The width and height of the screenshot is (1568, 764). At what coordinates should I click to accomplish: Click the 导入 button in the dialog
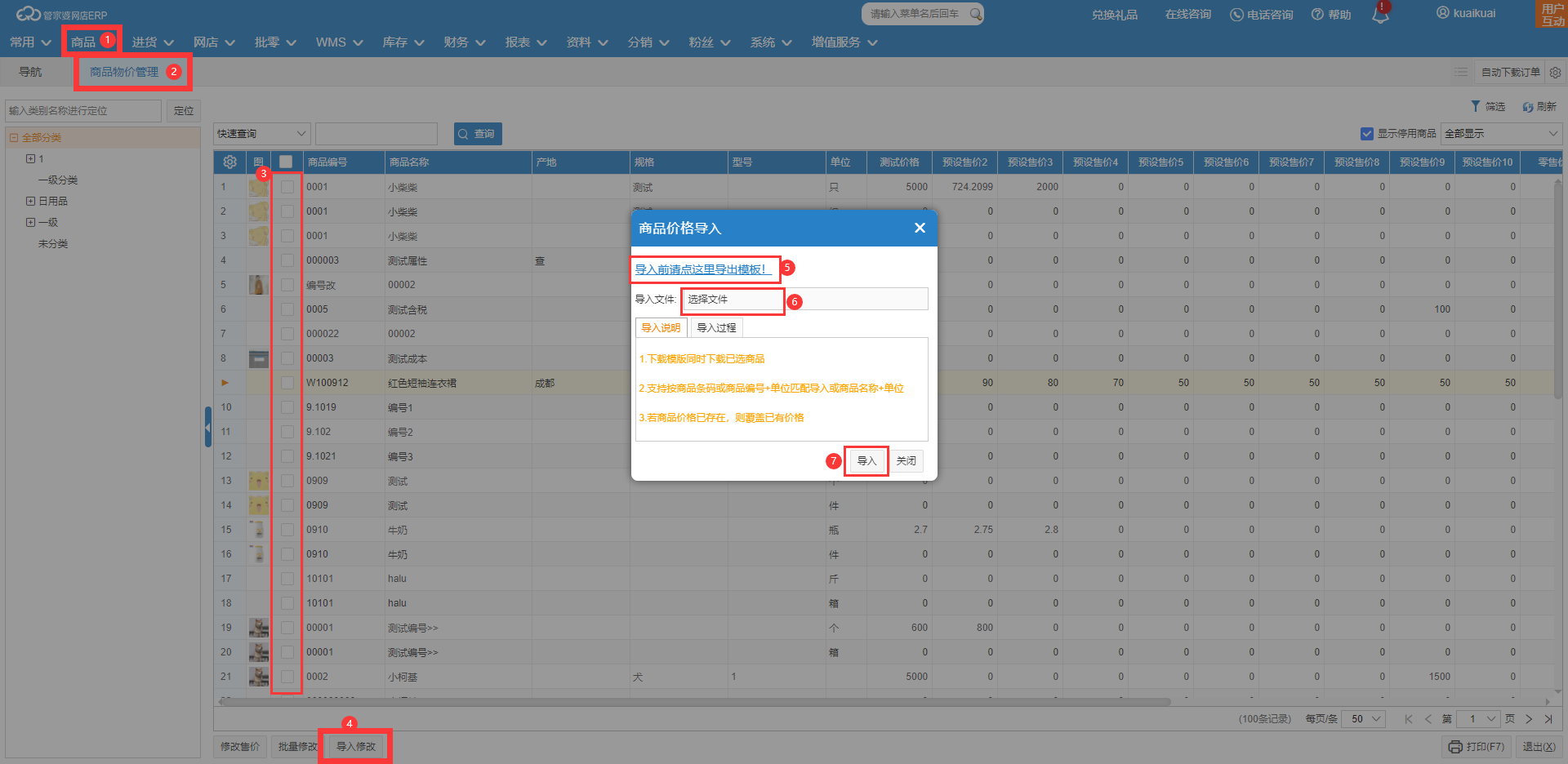(x=866, y=461)
